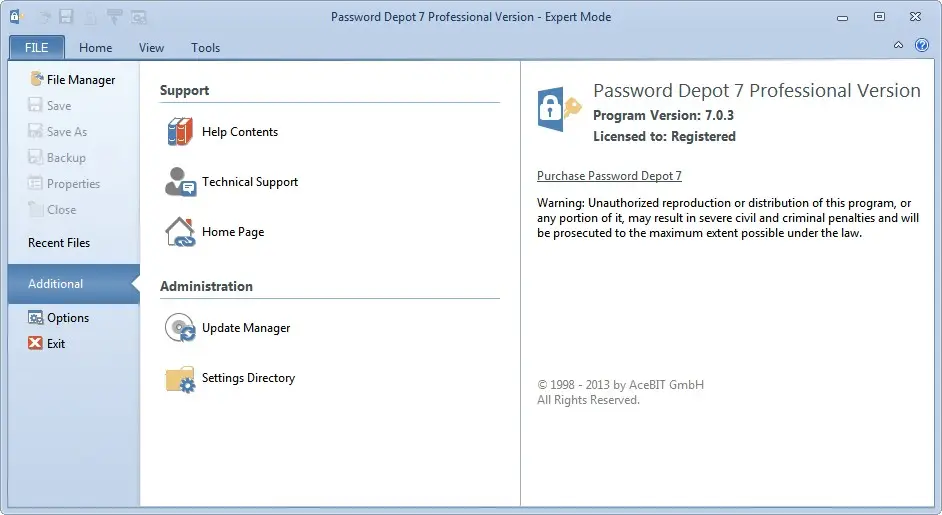Open the View tab
This screenshot has height=515, width=942.
151,47
